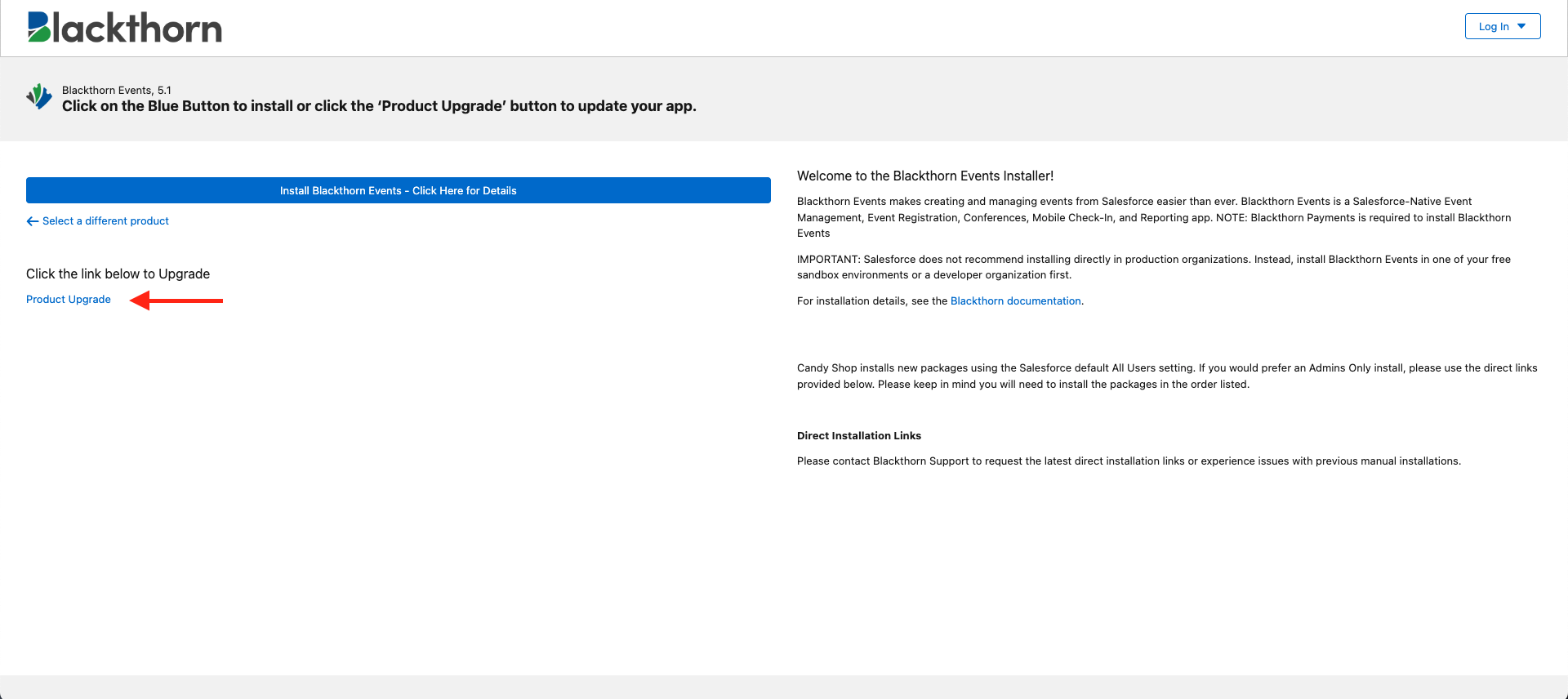Click the 'Blackthorn Events, 5.1' title text
The width and height of the screenshot is (1568, 699).
click(117, 90)
